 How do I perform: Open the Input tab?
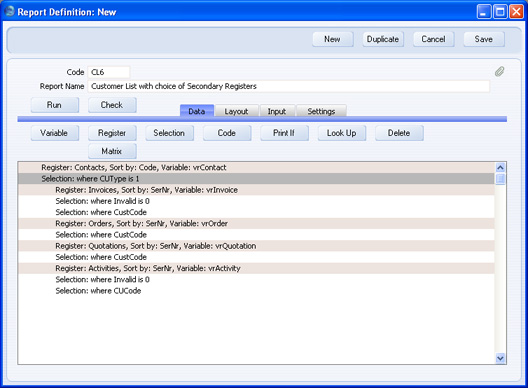pyautogui.click(x=277, y=111)
